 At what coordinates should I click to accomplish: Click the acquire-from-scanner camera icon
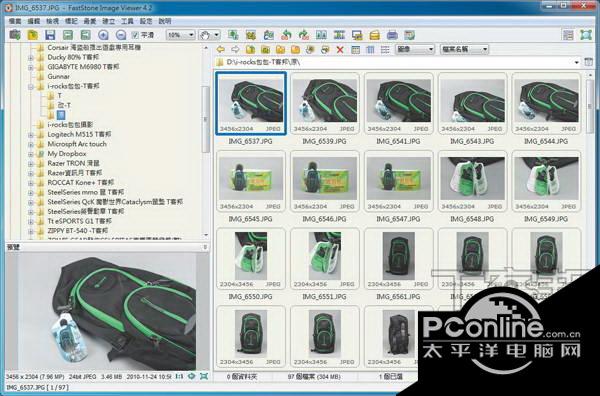pos(15,35)
